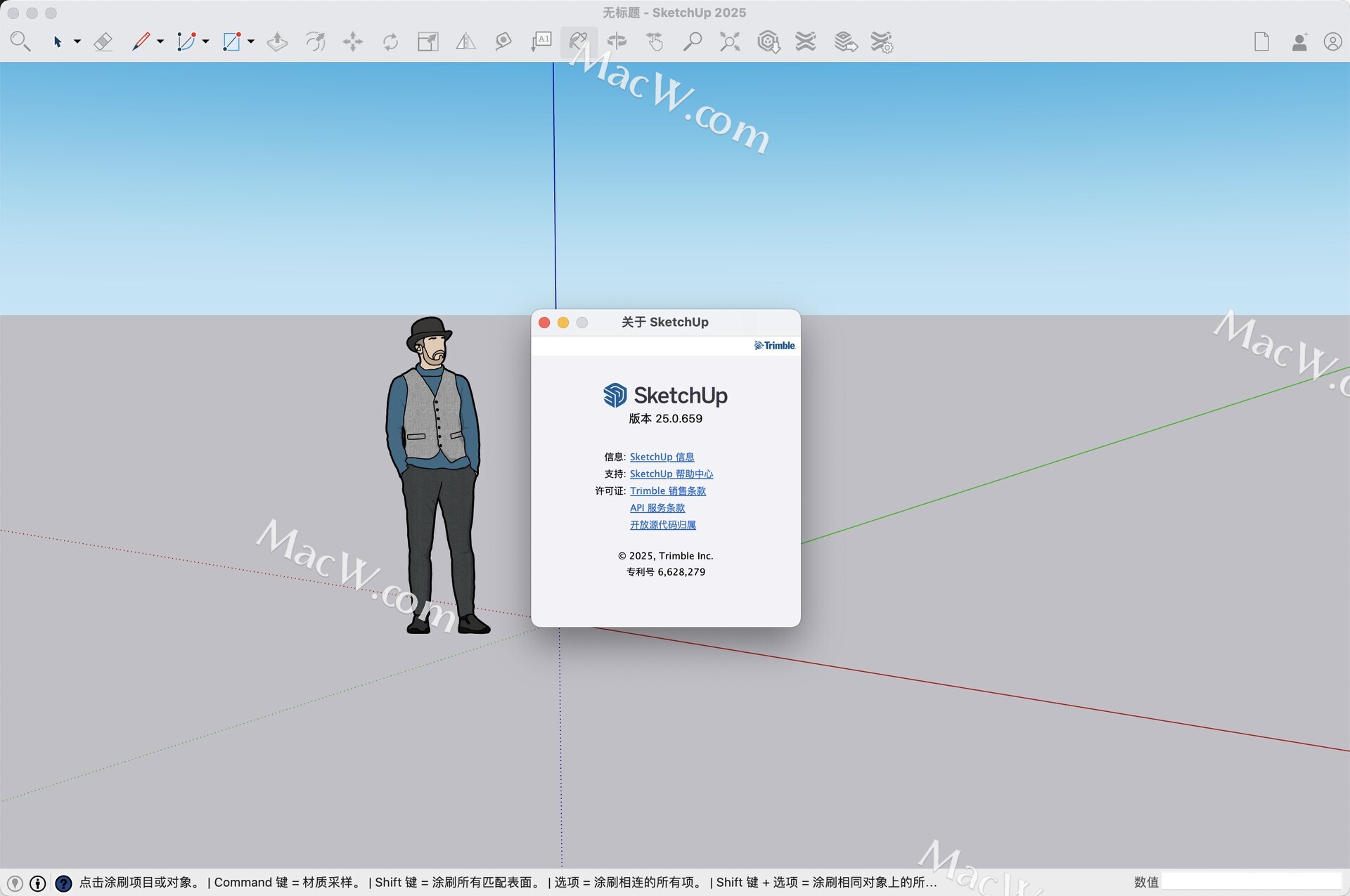The width and height of the screenshot is (1350, 896).
Task: Select the Orbit tool
Action: [617, 42]
